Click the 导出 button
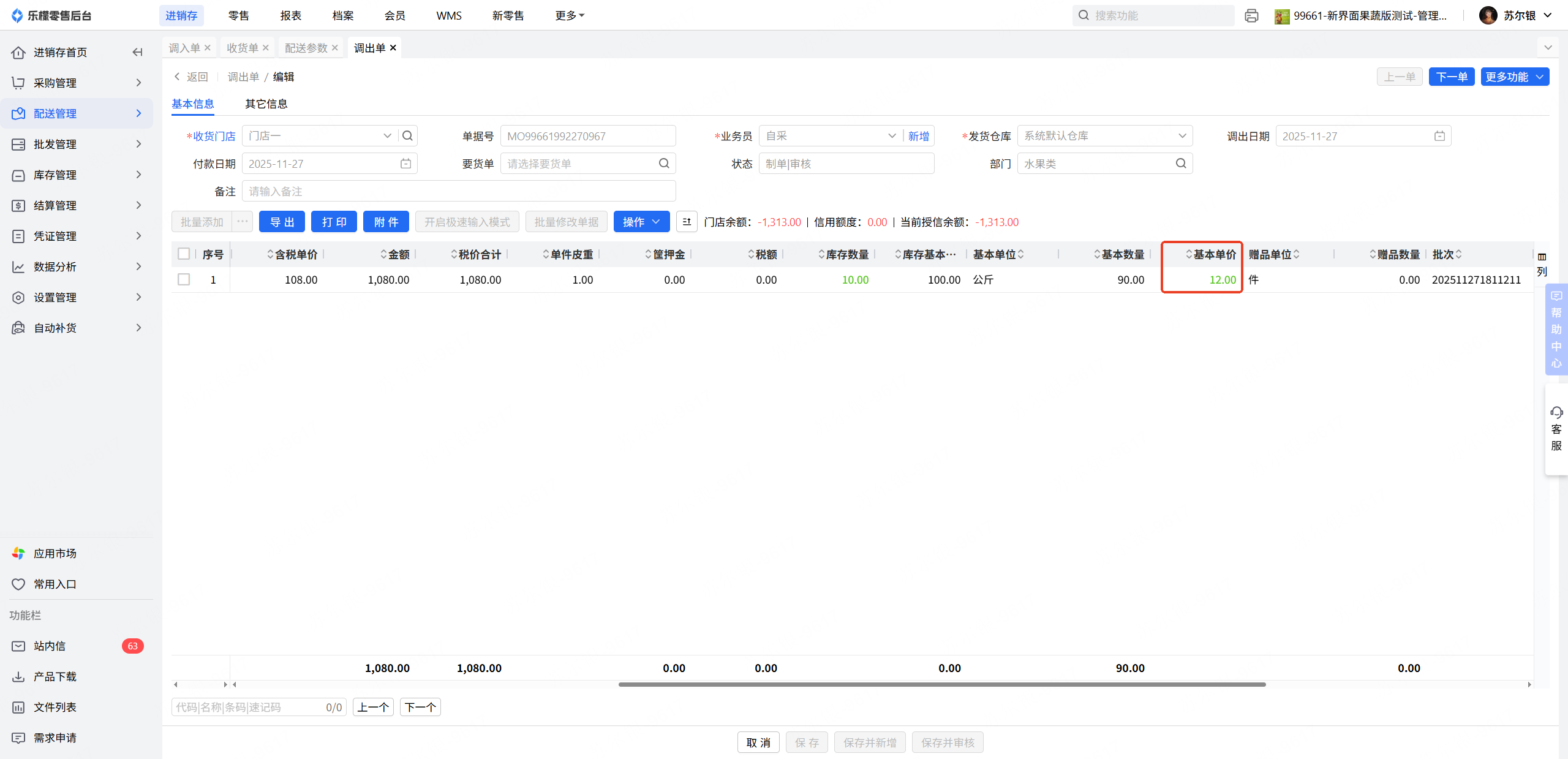 [282, 222]
